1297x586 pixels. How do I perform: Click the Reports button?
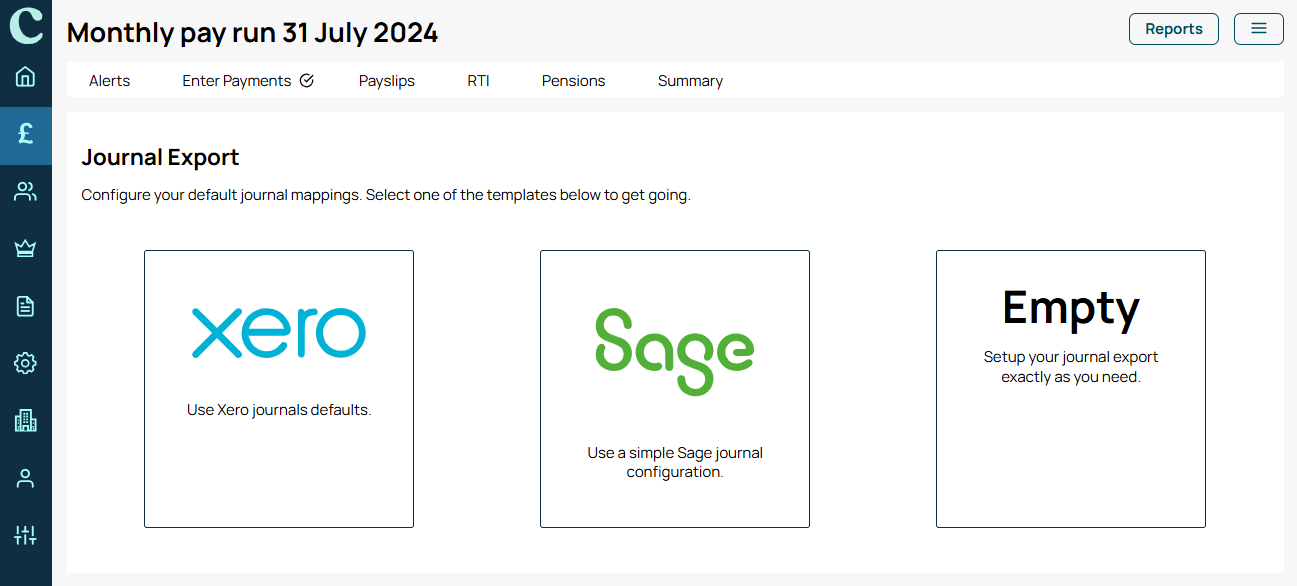pyautogui.click(x=1174, y=29)
